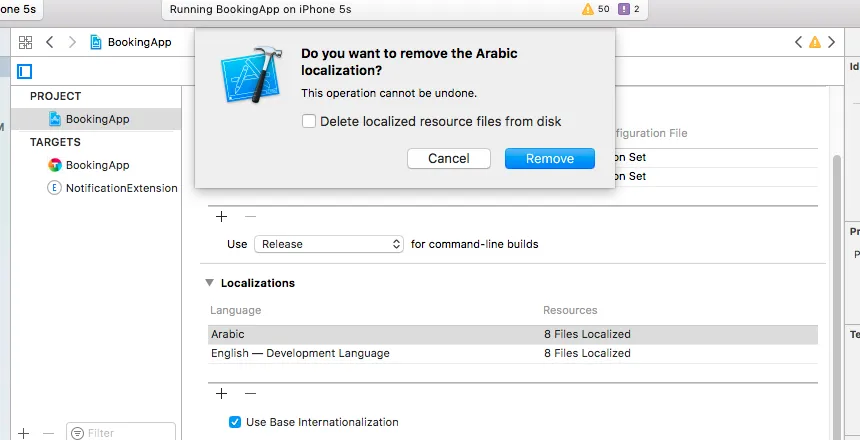
Task: Remove selected localization with minus button
Action: tap(250, 394)
